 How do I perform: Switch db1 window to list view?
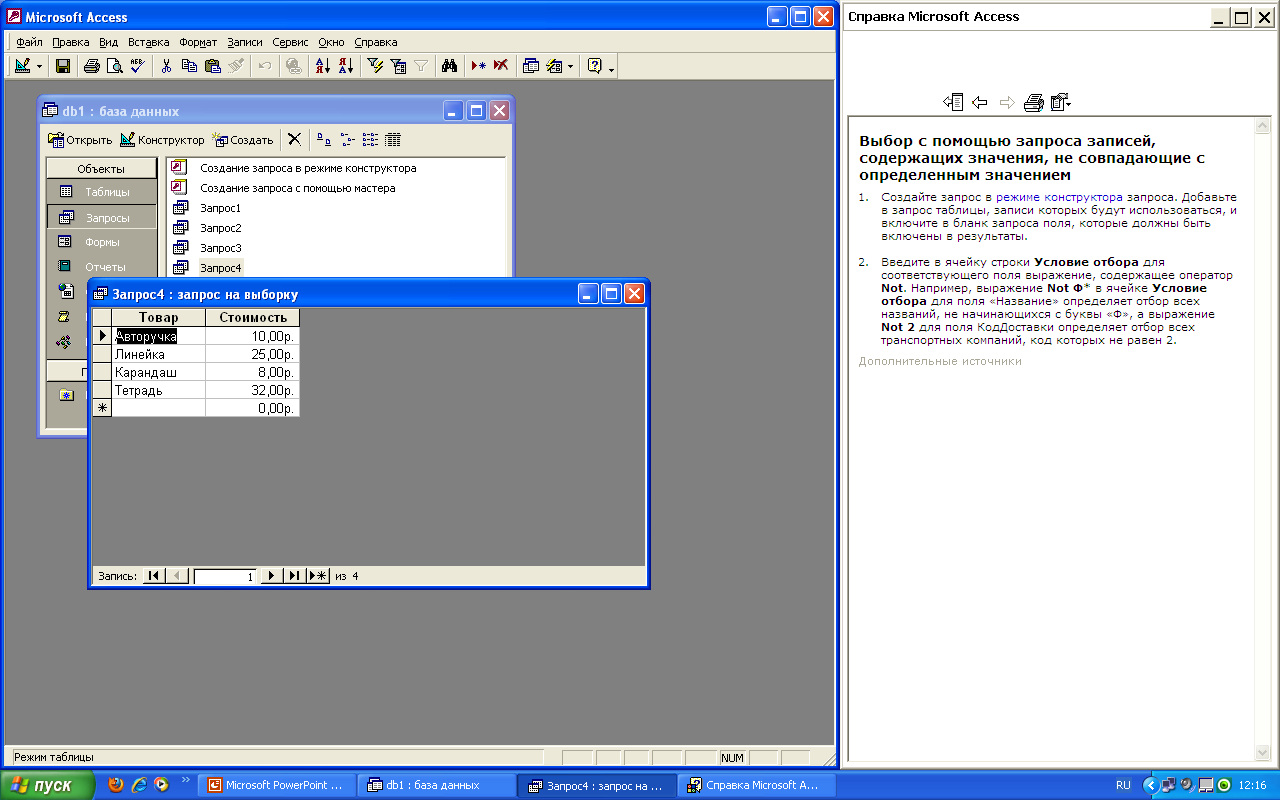[370, 140]
